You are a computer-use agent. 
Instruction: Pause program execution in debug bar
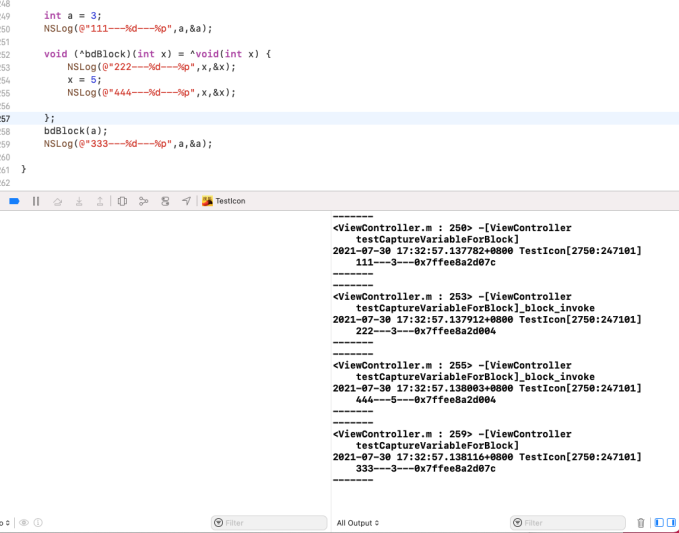click(36, 201)
